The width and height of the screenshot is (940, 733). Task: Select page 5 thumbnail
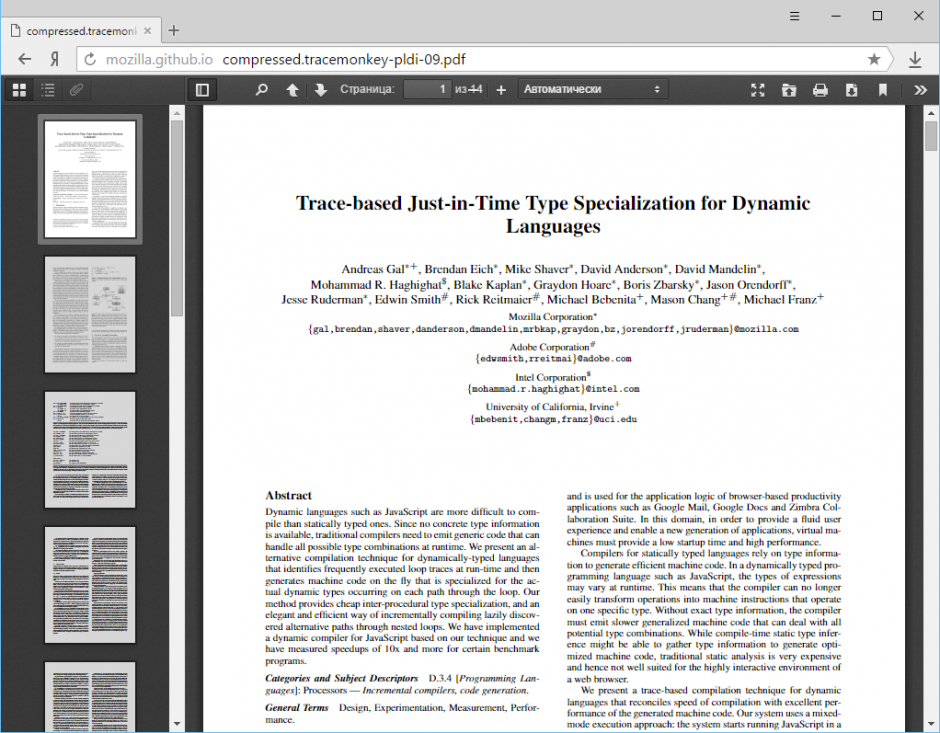coord(90,697)
